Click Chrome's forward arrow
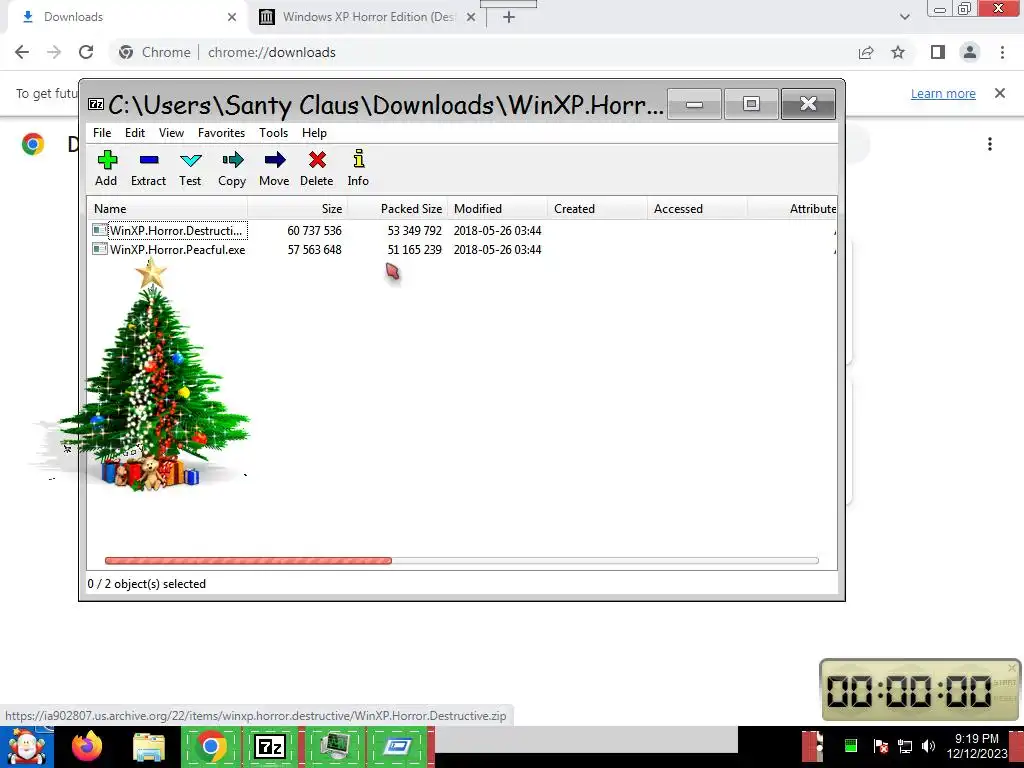The height and width of the screenshot is (768, 1024). (x=54, y=52)
